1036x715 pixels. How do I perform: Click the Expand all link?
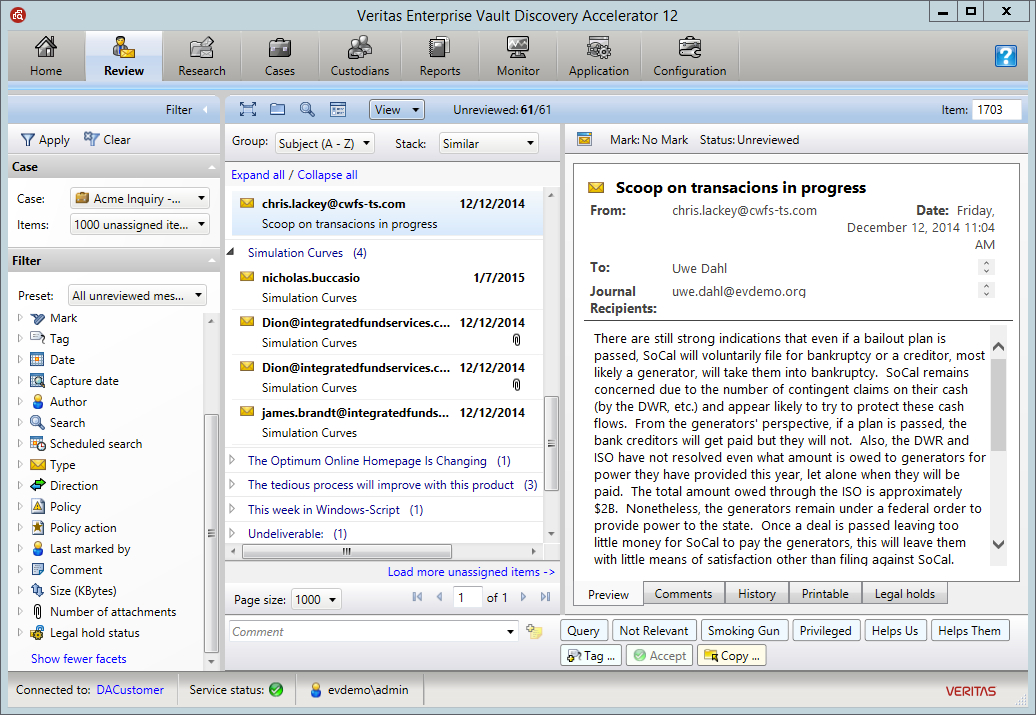(258, 174)
